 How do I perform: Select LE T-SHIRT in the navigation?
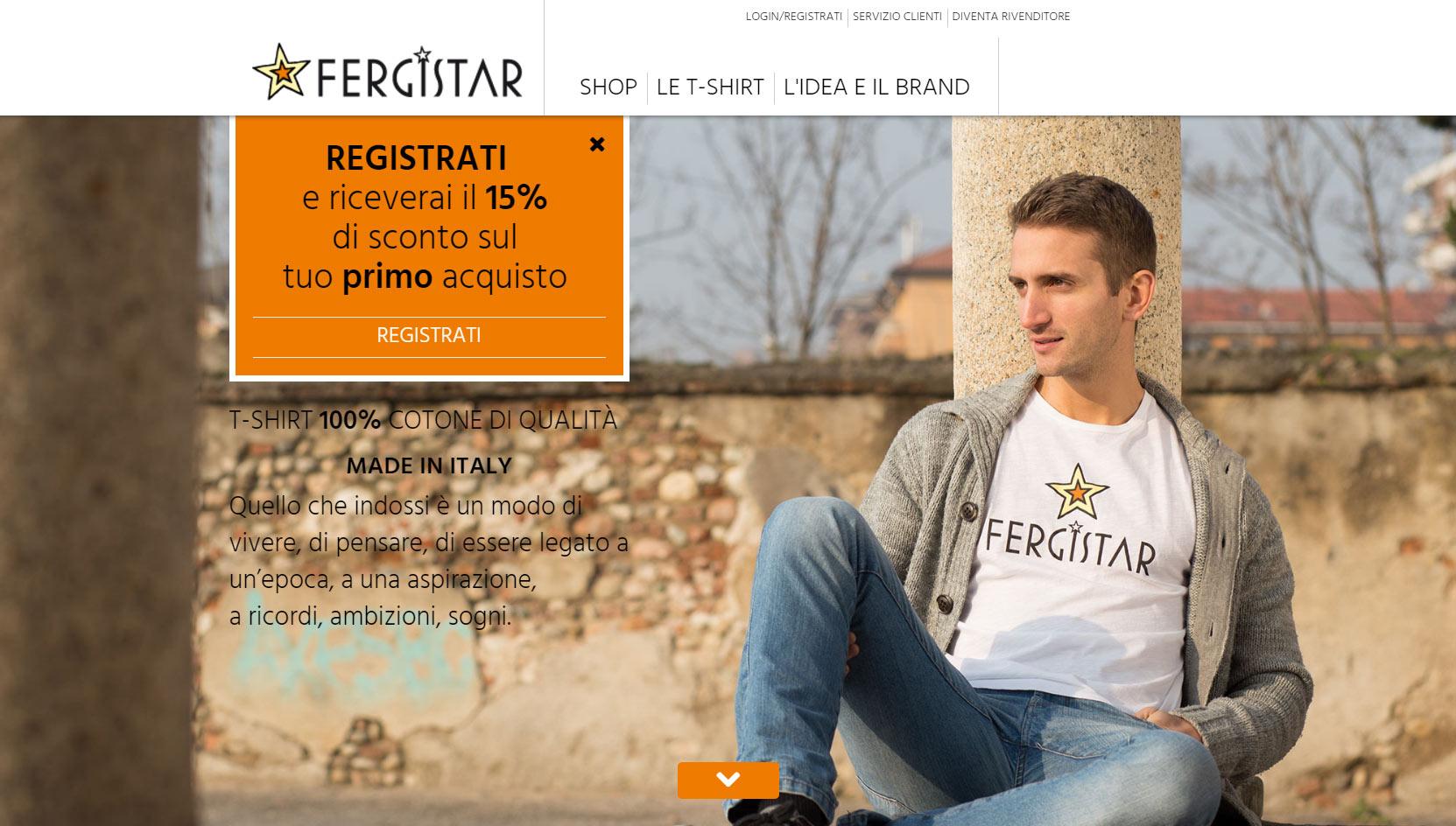coord(710,87)
